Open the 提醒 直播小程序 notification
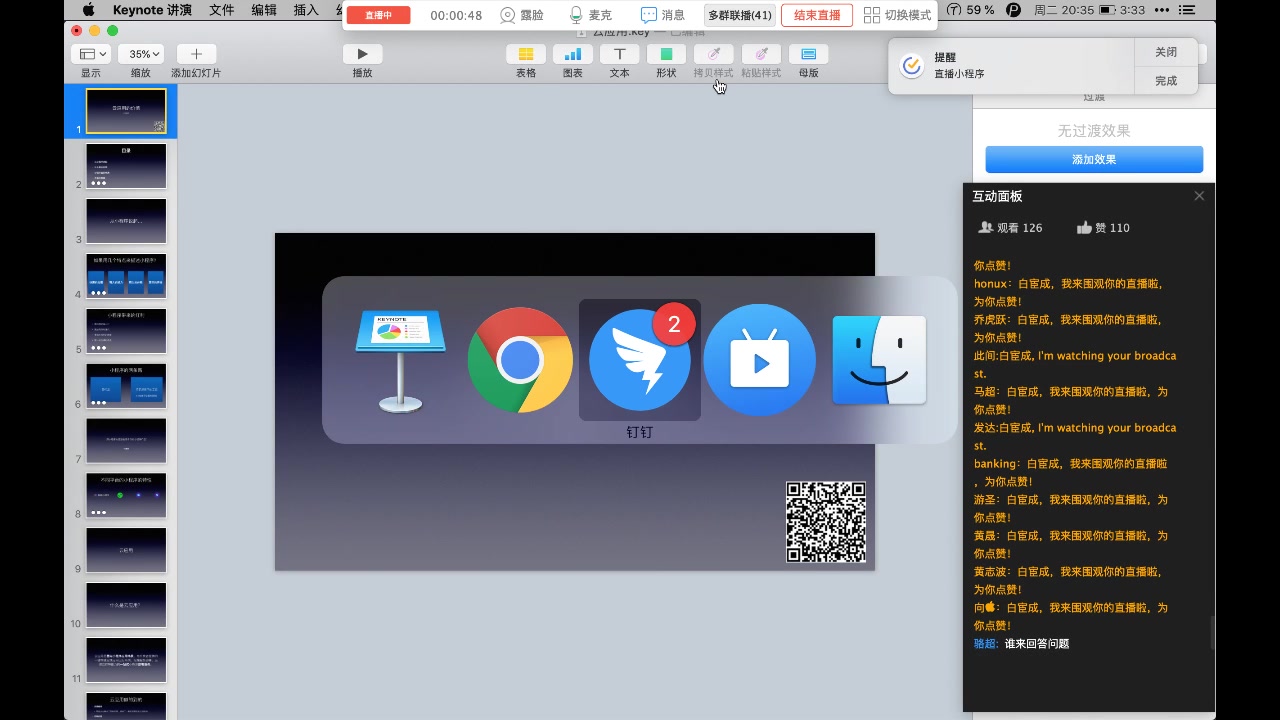The image size is (1280, 720). [1011, 66]
